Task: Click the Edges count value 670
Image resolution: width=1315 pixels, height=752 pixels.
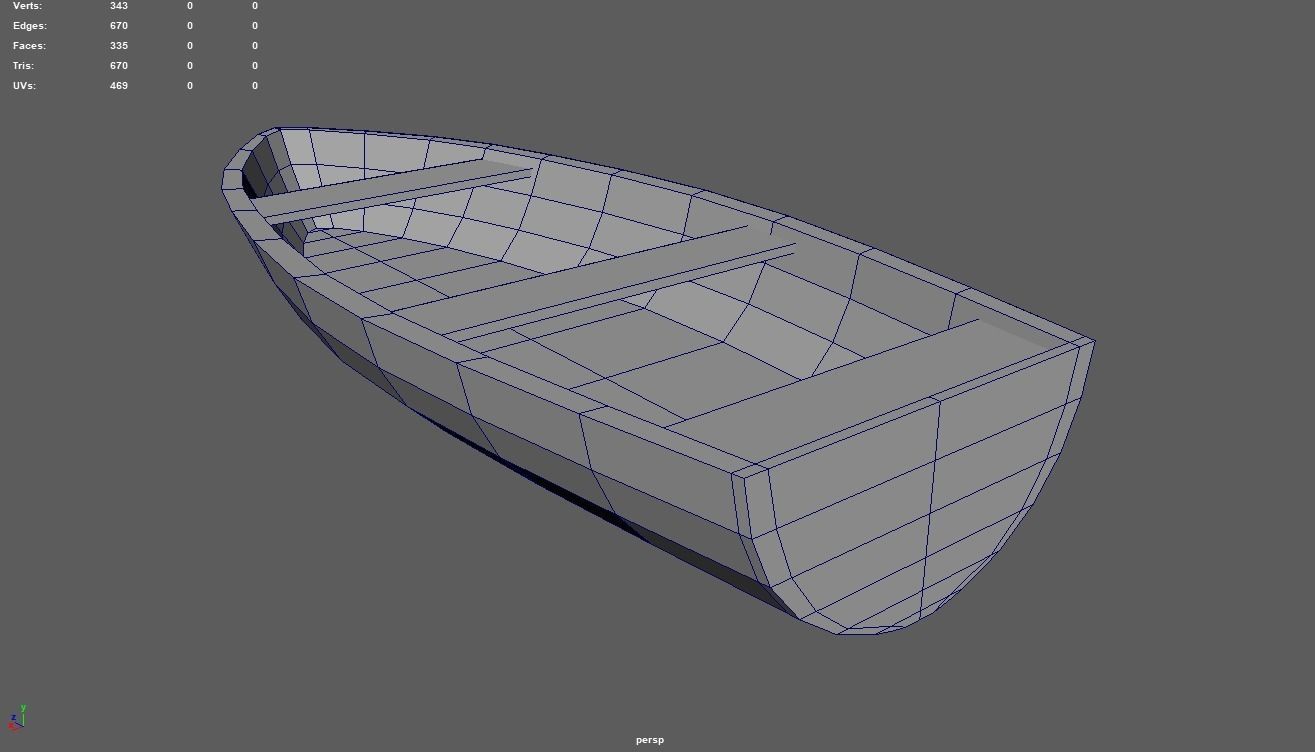Action: 119,26
